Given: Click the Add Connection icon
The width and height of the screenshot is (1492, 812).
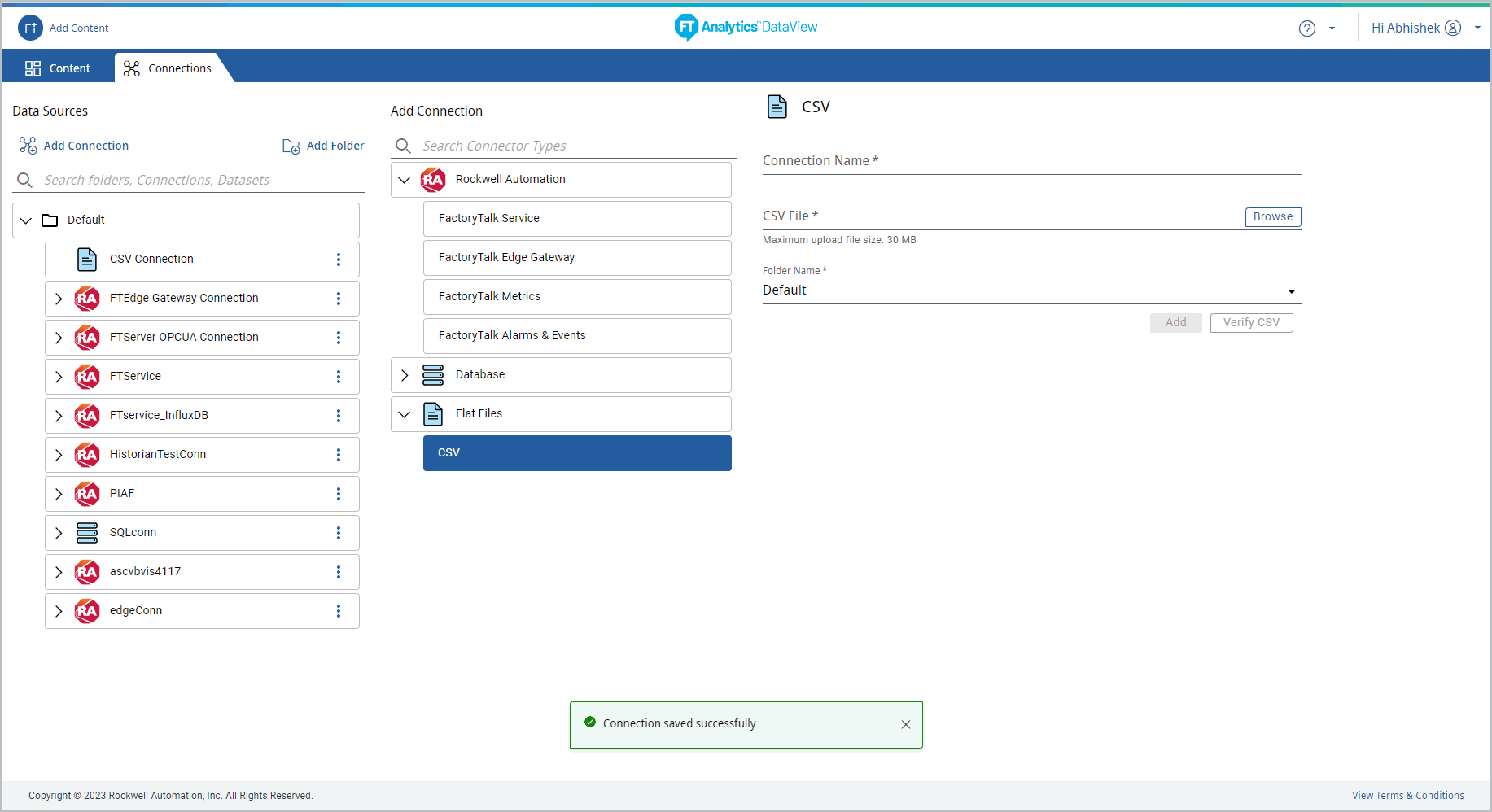Looking at the screenshot, I should pyautogui.click(x=28, y=146).
